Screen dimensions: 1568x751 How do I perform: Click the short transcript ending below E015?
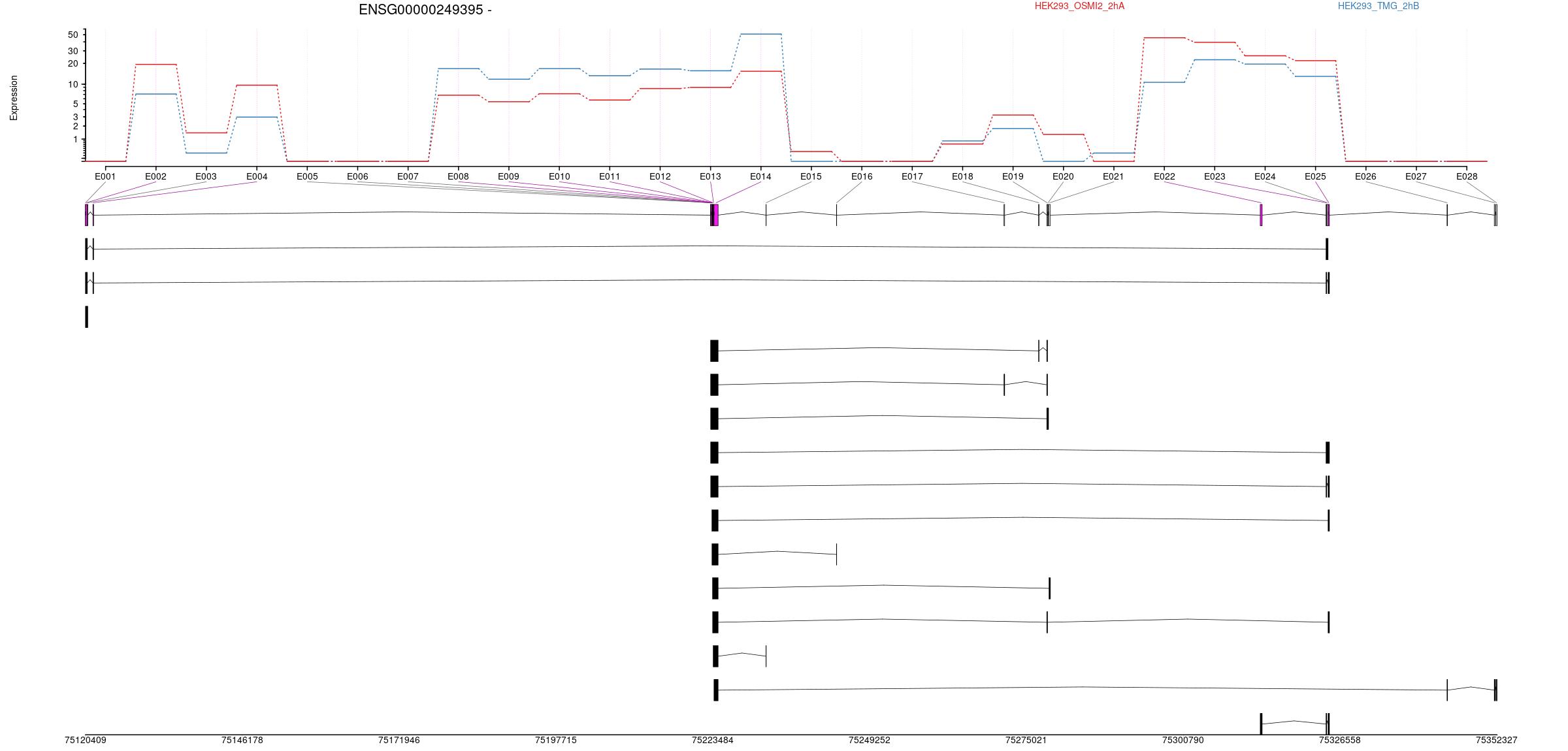click(x=740, y=656)
